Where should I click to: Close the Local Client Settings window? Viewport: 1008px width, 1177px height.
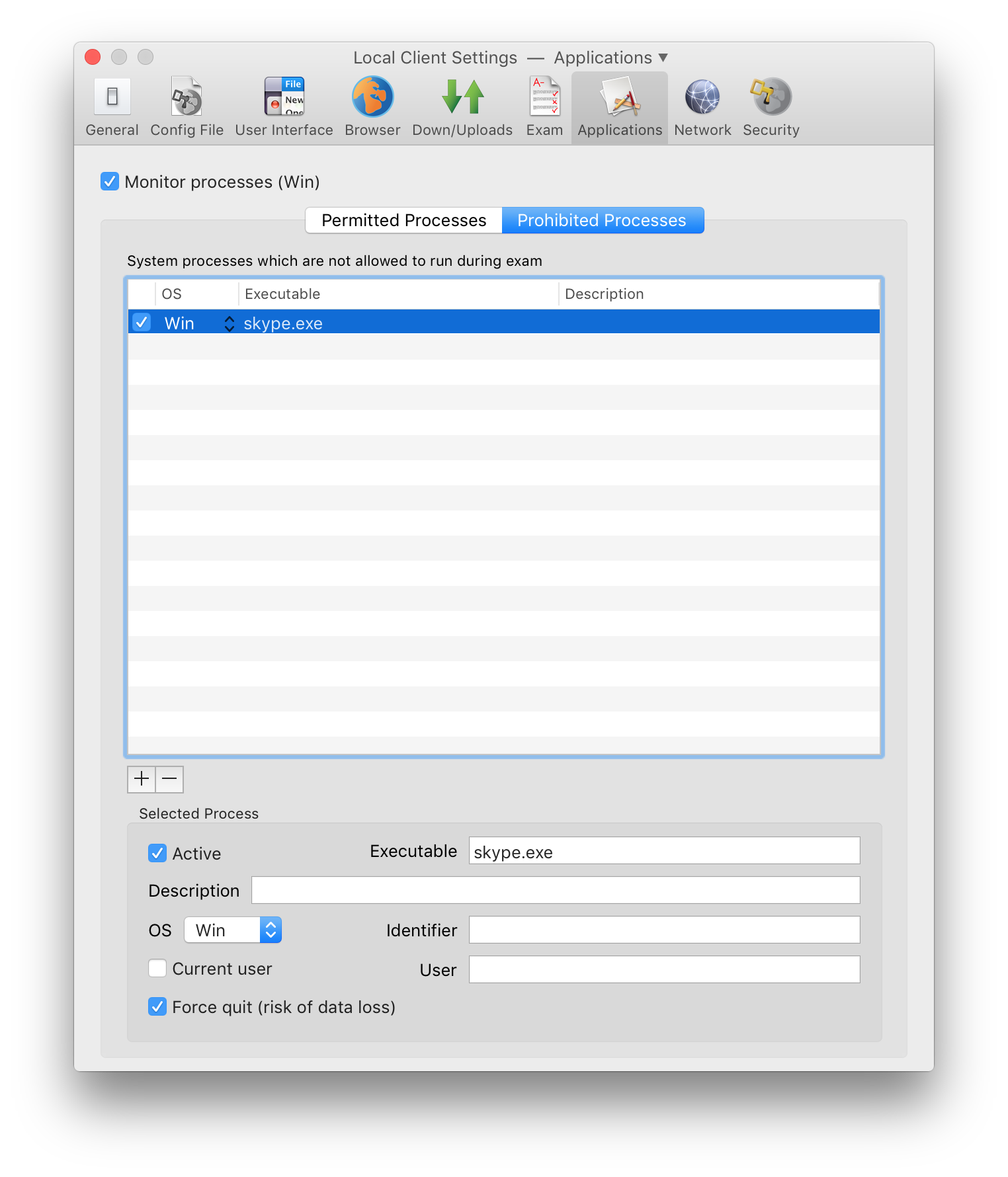[93, 57]
